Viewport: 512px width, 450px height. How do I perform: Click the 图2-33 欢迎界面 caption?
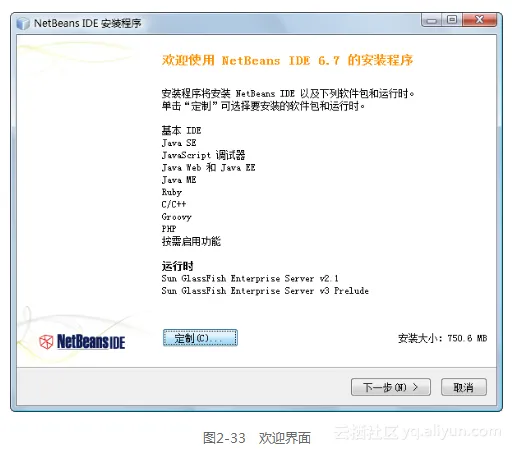[257, 438]
